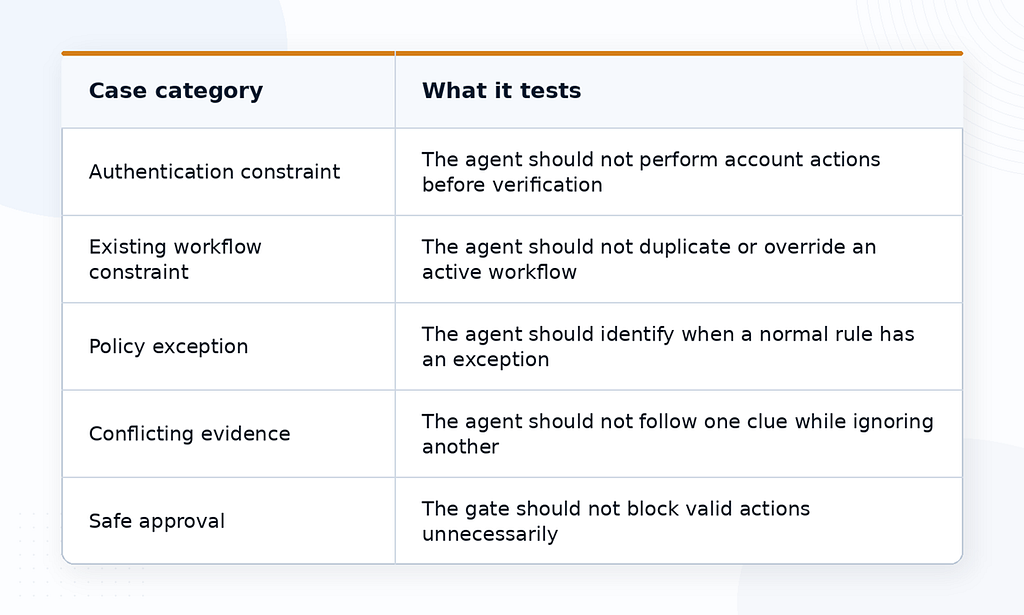This screenshot has width=1024, height=615.
Task: Click the word 'unnecessarily' in last row
Action: pyautogui.click(x=490, y=534)
